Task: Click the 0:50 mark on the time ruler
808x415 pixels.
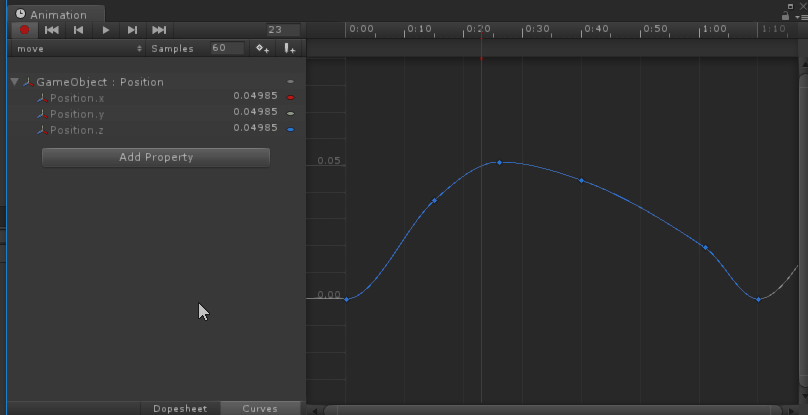Action: pyautogui.click(x=654, y=29)
